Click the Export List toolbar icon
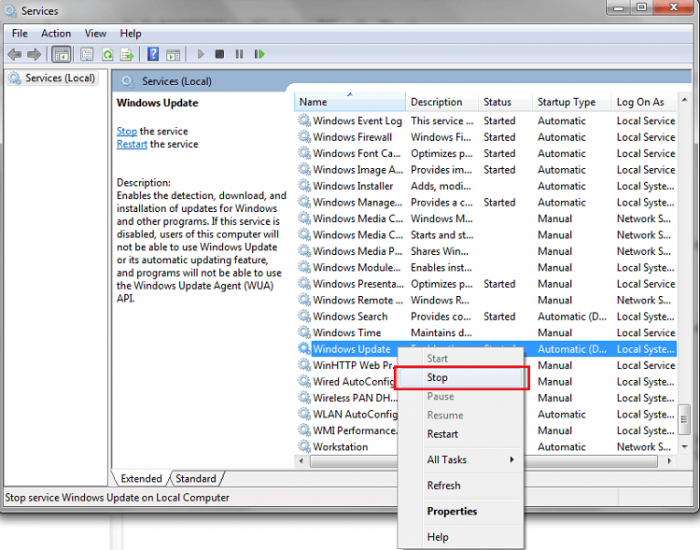The image size is (700, 550). pyautogui.click(x=127, y=54)
